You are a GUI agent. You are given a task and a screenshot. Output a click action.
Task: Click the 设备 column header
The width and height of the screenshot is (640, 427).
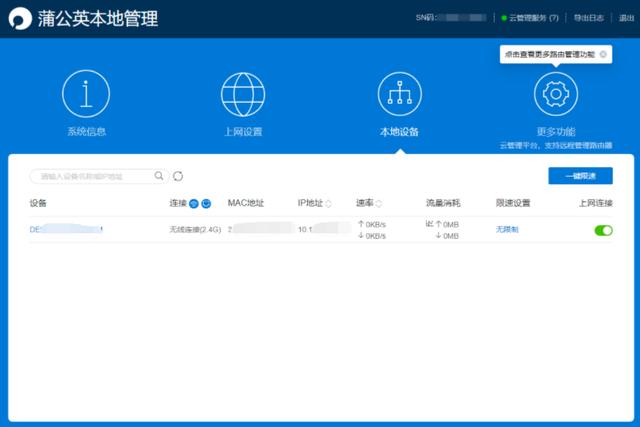pyautogui.click(x=38, y=203)
